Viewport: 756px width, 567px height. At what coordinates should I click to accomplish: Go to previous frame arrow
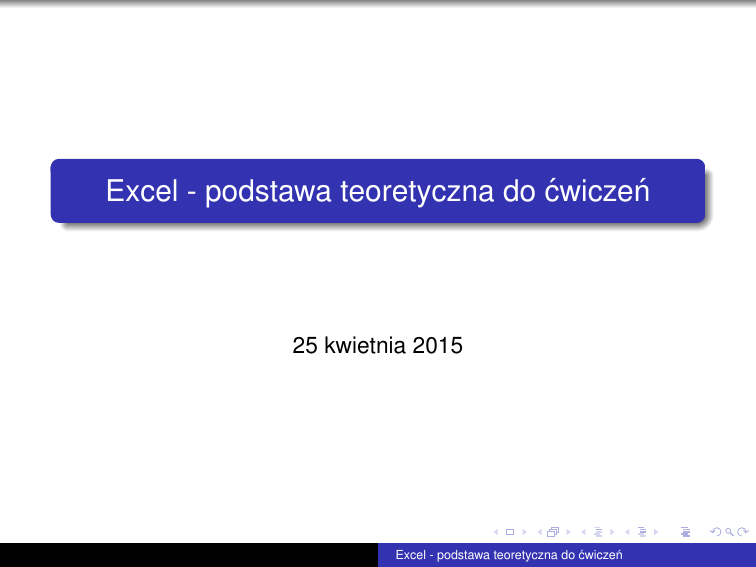coord(540,531)
